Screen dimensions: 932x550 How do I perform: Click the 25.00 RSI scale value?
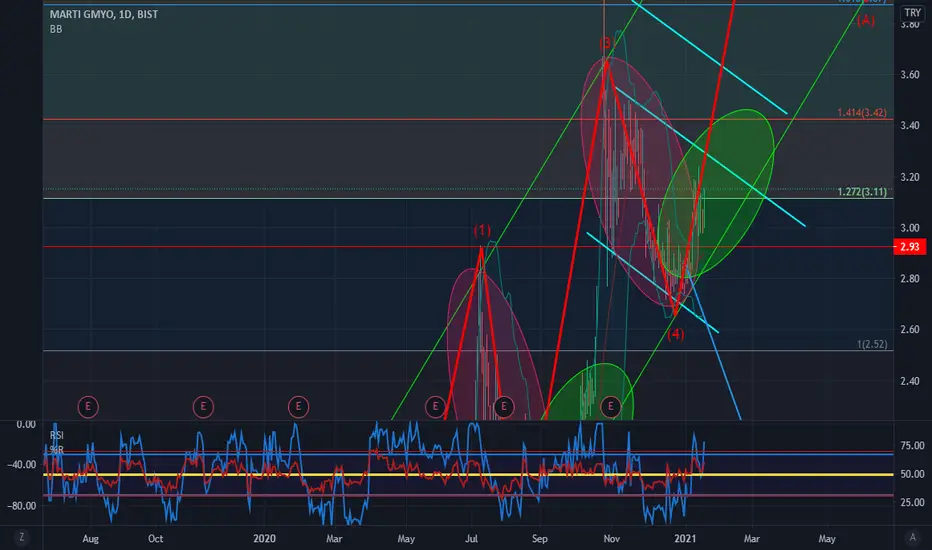pos(912,502)
